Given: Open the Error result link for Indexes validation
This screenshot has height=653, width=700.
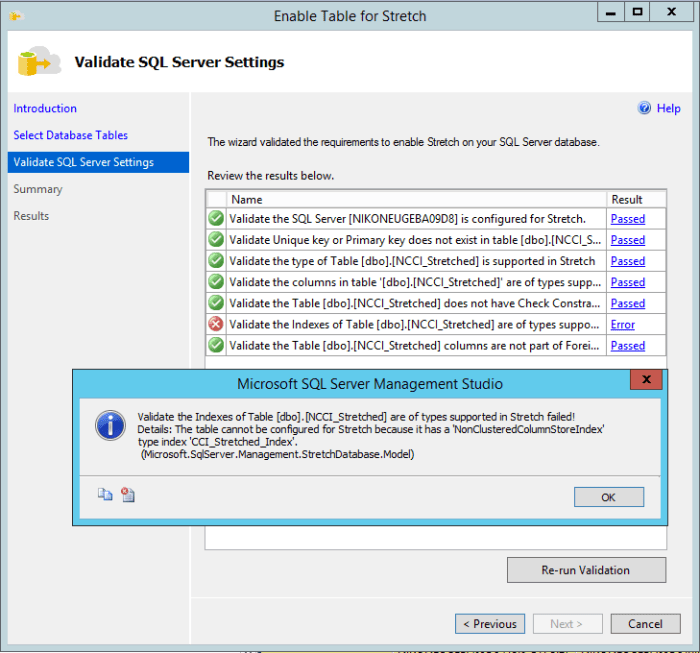Looking at the screenshot, I should point(623,324).
